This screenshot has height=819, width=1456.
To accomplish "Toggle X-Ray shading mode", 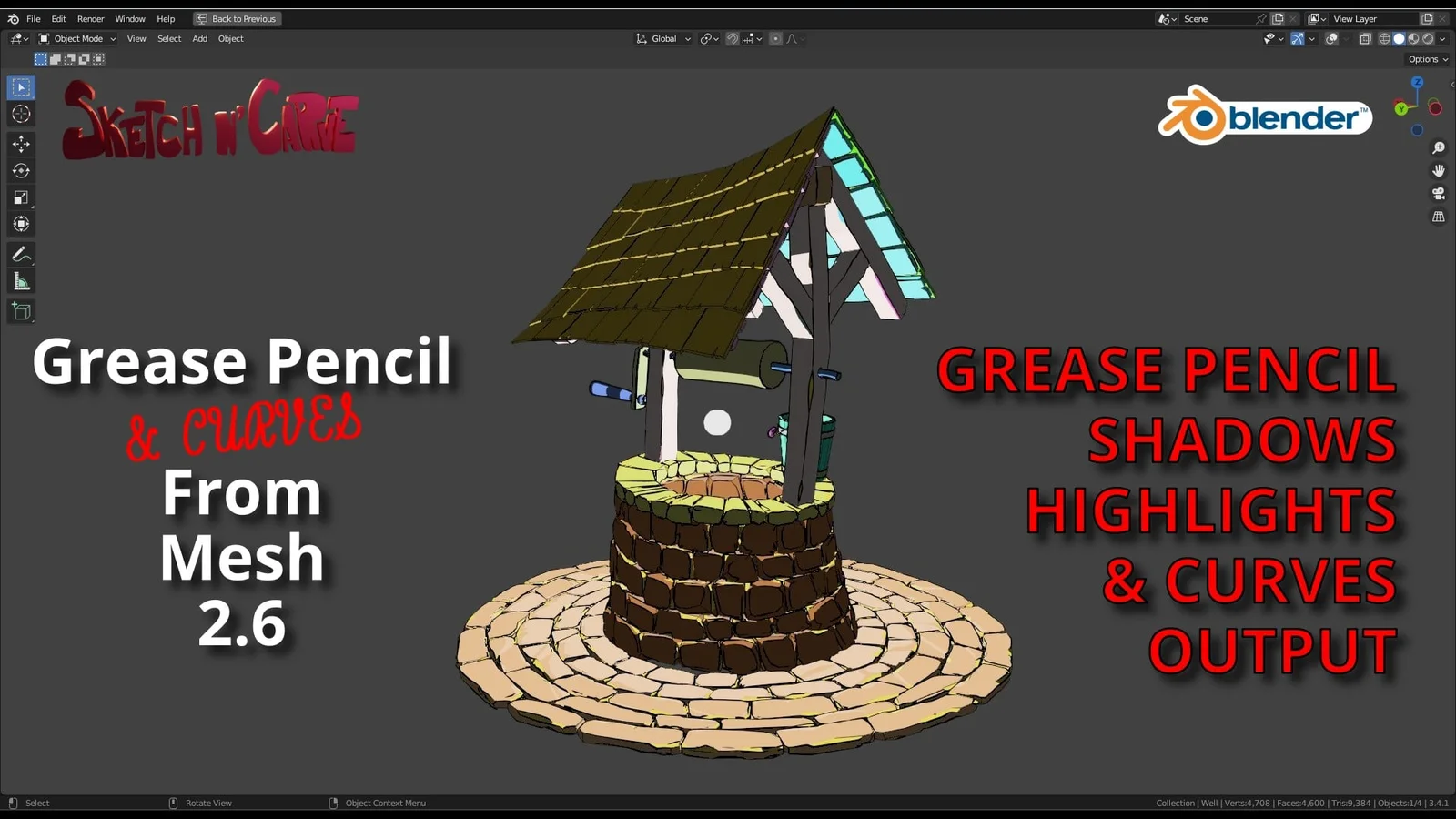I will coord(1365,38).
